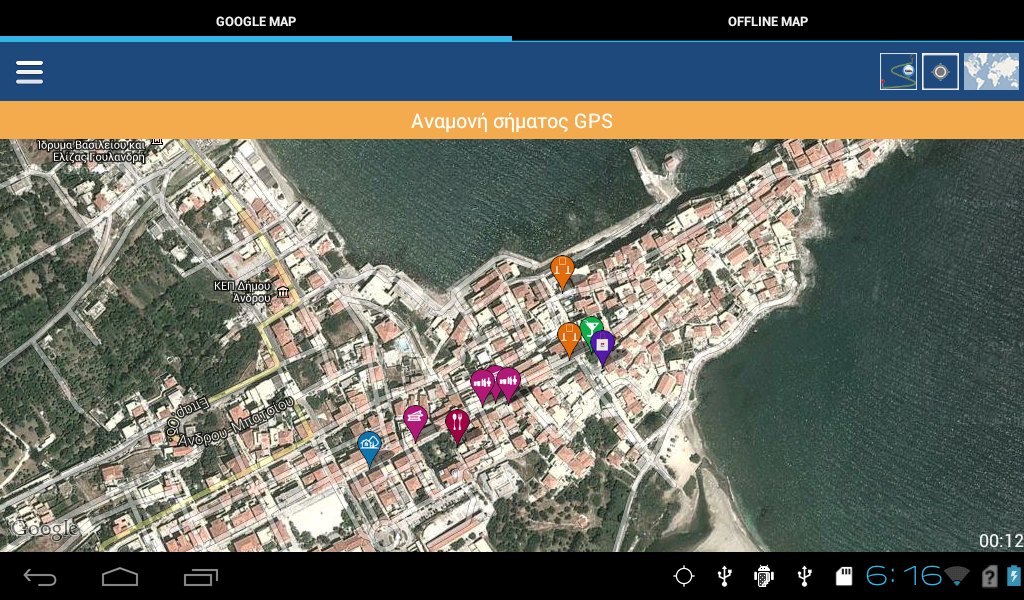1024x600 pixels.
Task: Open the hamburger menu
Action: coord(29,72)
